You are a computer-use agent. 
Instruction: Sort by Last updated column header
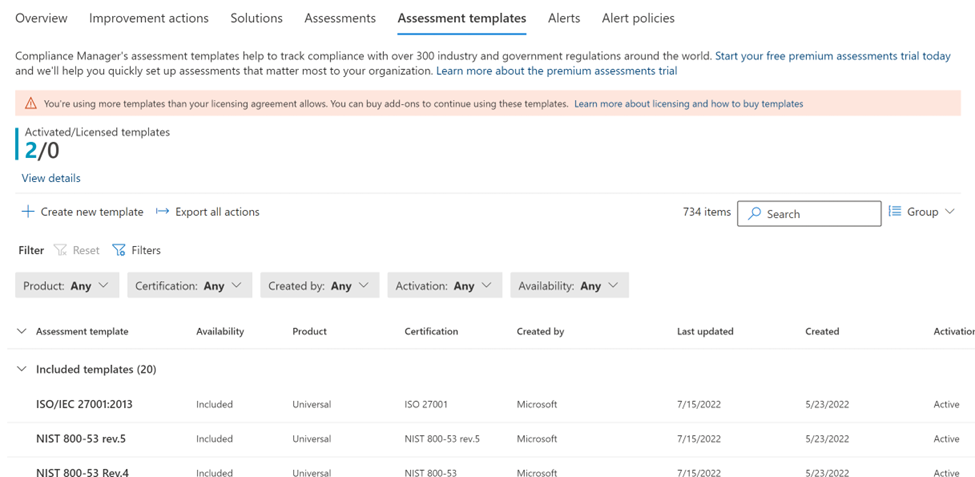[x=705, y=331]
